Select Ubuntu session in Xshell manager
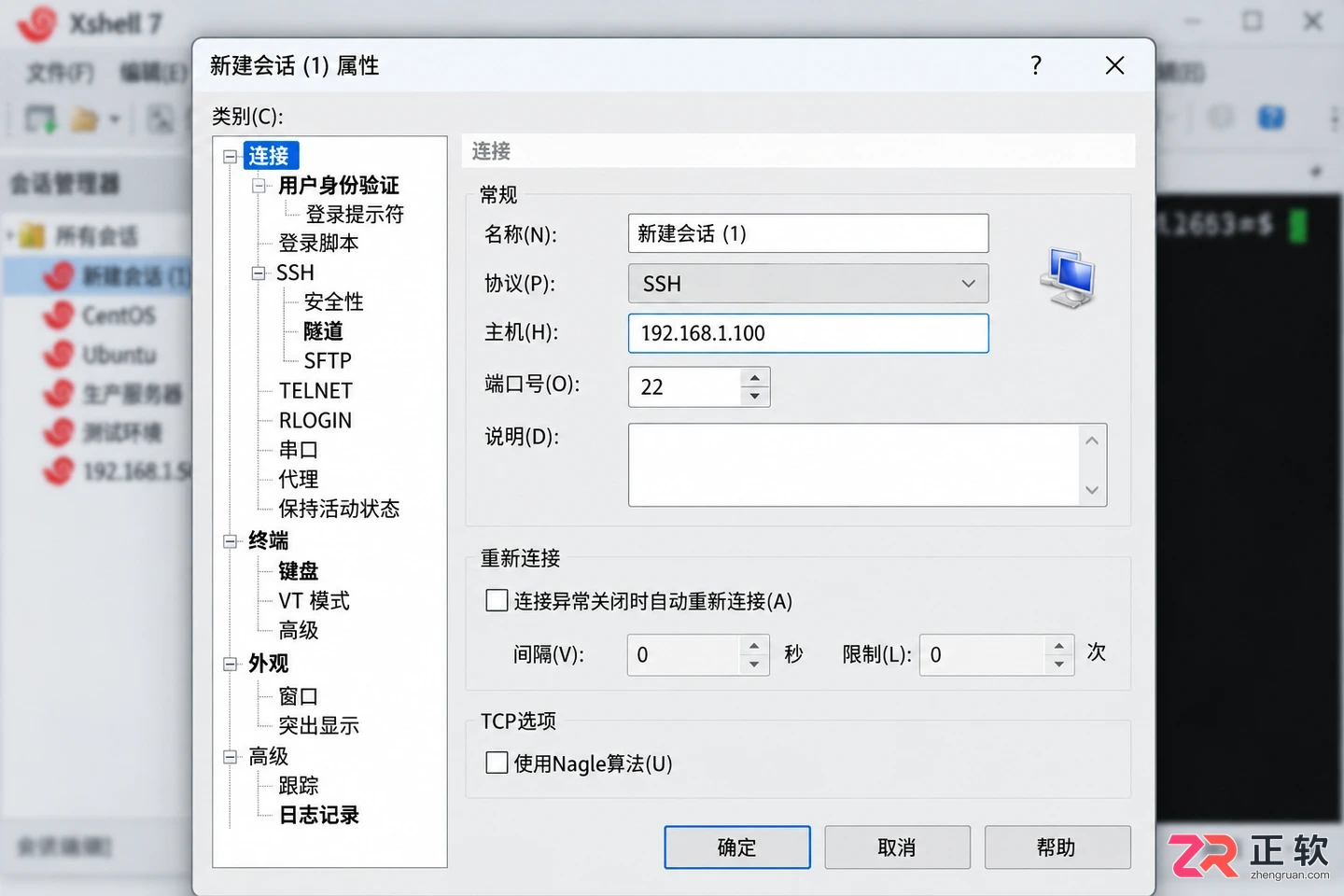This screenshot has height=896, width=1344. pos(119,355)
